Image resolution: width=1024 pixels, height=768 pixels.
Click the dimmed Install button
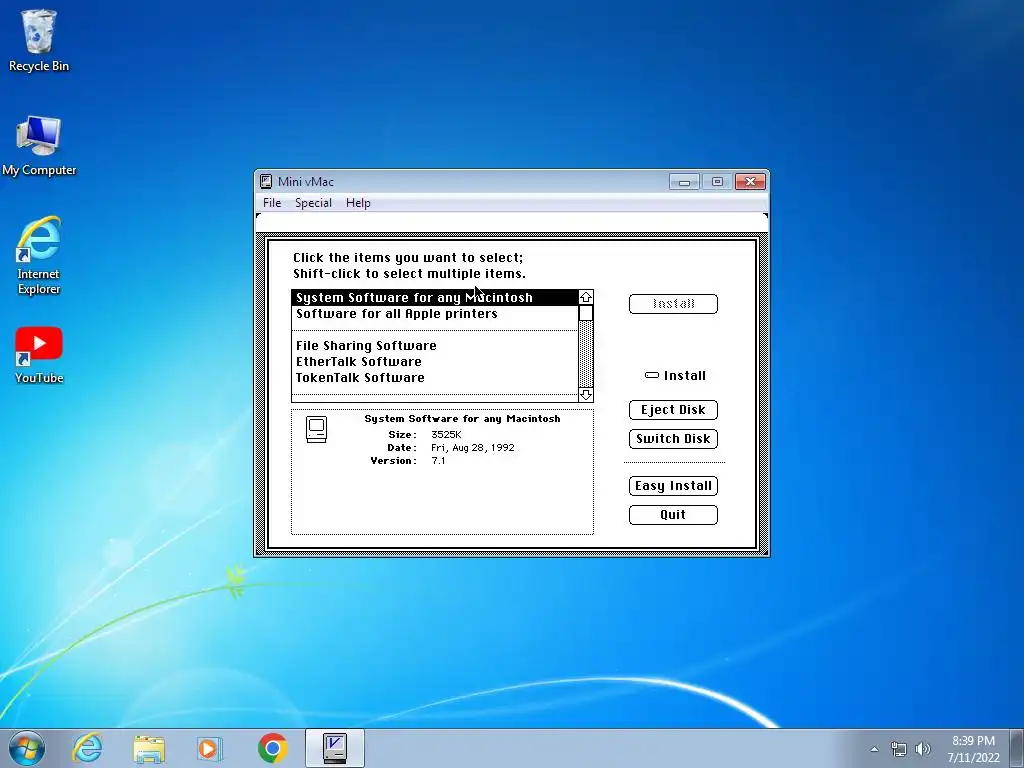[x=673, y=304]
